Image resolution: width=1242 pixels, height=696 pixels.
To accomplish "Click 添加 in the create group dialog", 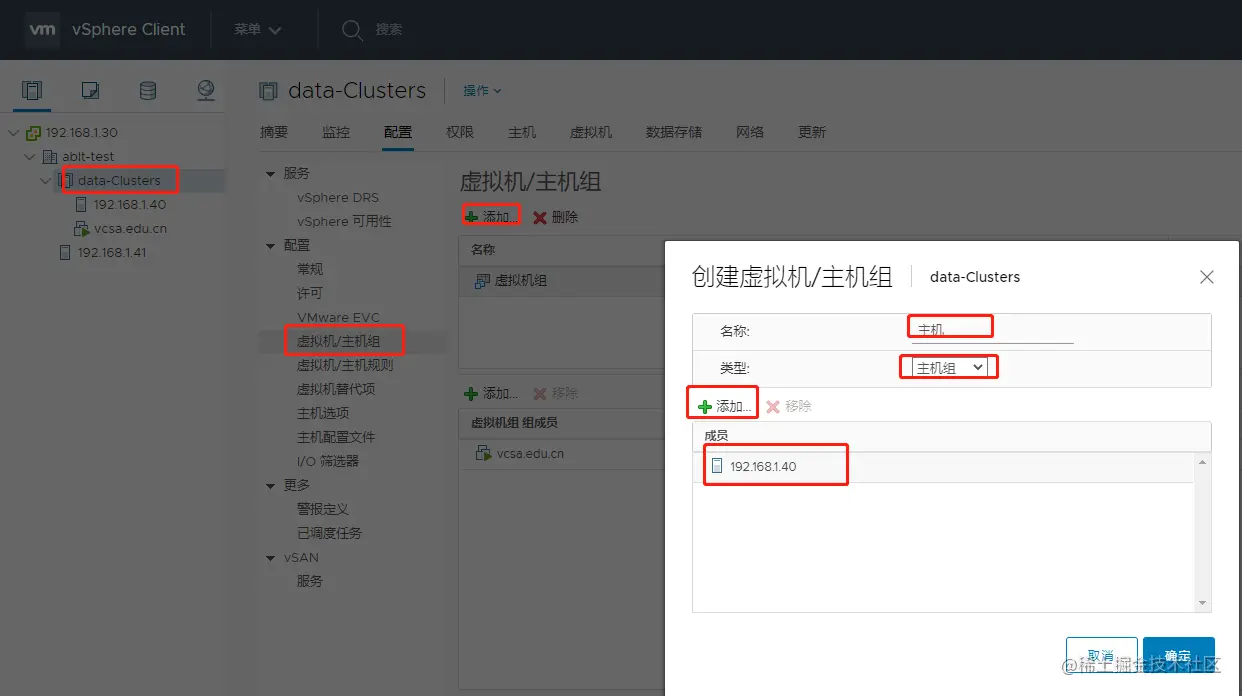I will click(x=725, y=407).
